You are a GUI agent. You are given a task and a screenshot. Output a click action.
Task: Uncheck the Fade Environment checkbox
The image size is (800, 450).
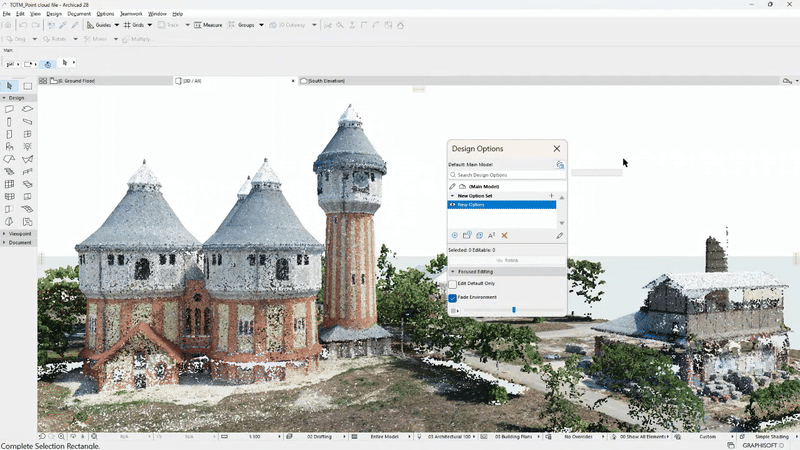pos(453,298)
